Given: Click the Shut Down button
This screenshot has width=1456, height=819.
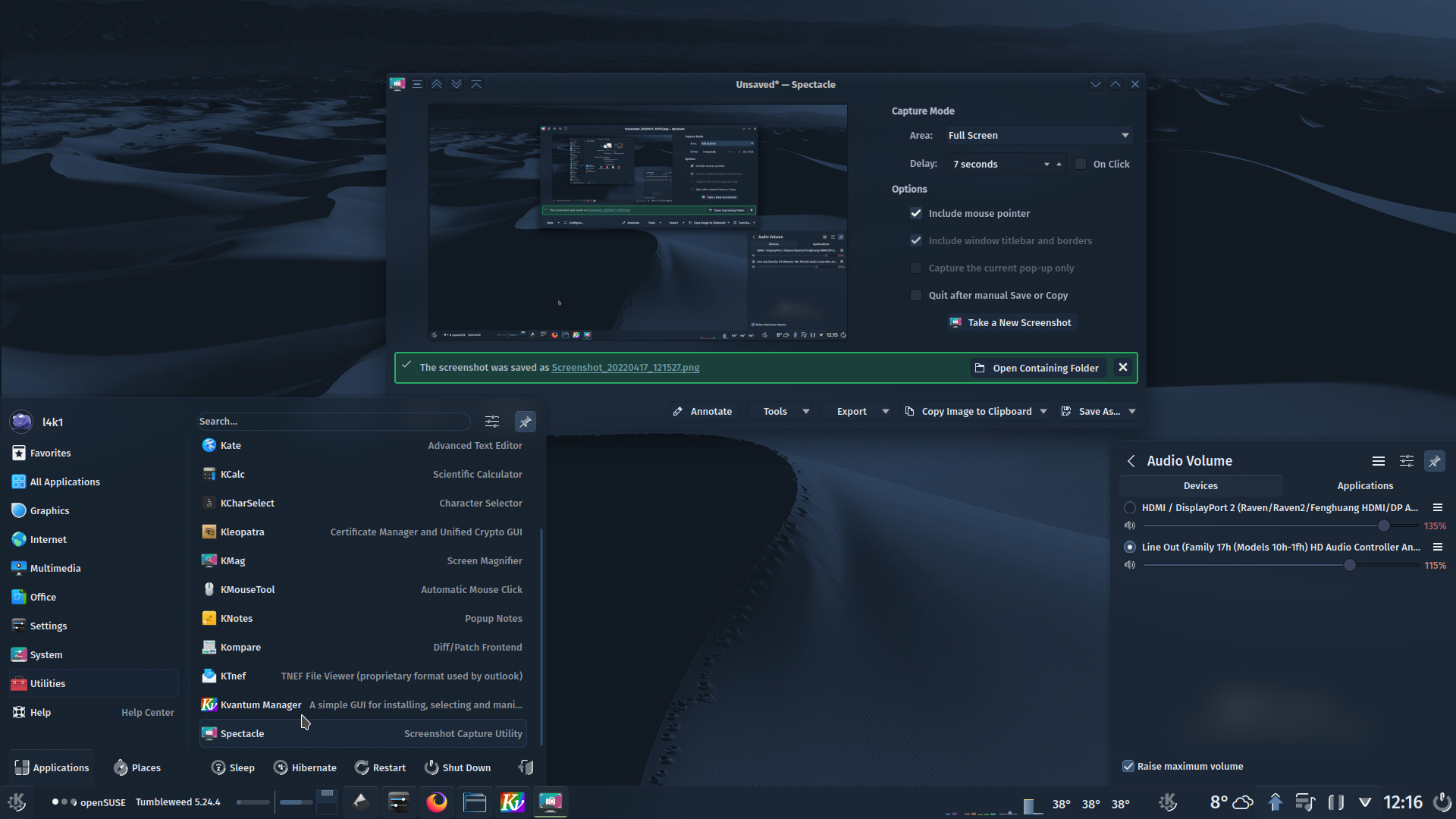Looking at the screenshot, I should point(457,767).
